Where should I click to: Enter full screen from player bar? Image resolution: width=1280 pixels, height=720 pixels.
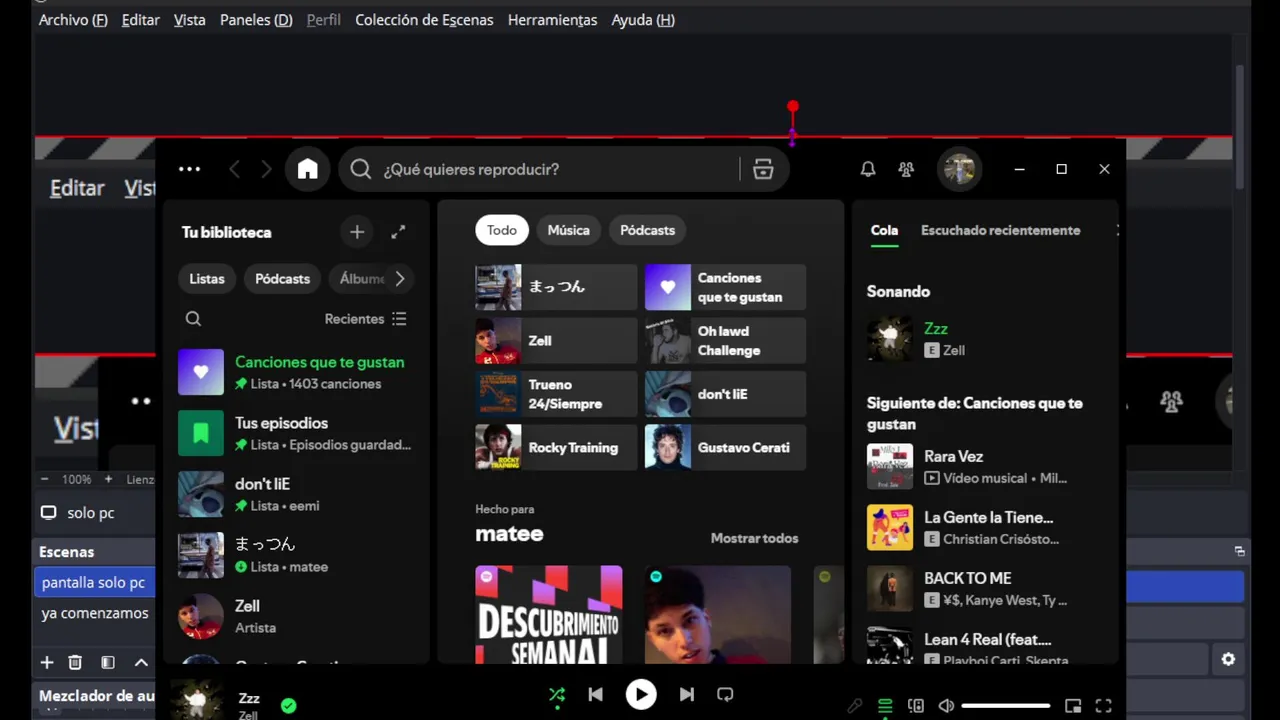(1104, 706)
